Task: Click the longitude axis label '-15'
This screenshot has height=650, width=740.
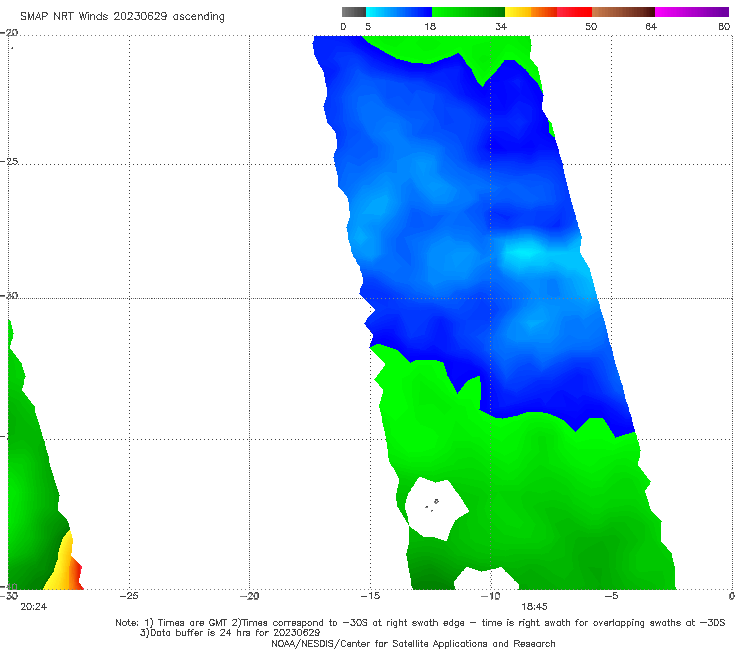Action: point(370,596)
